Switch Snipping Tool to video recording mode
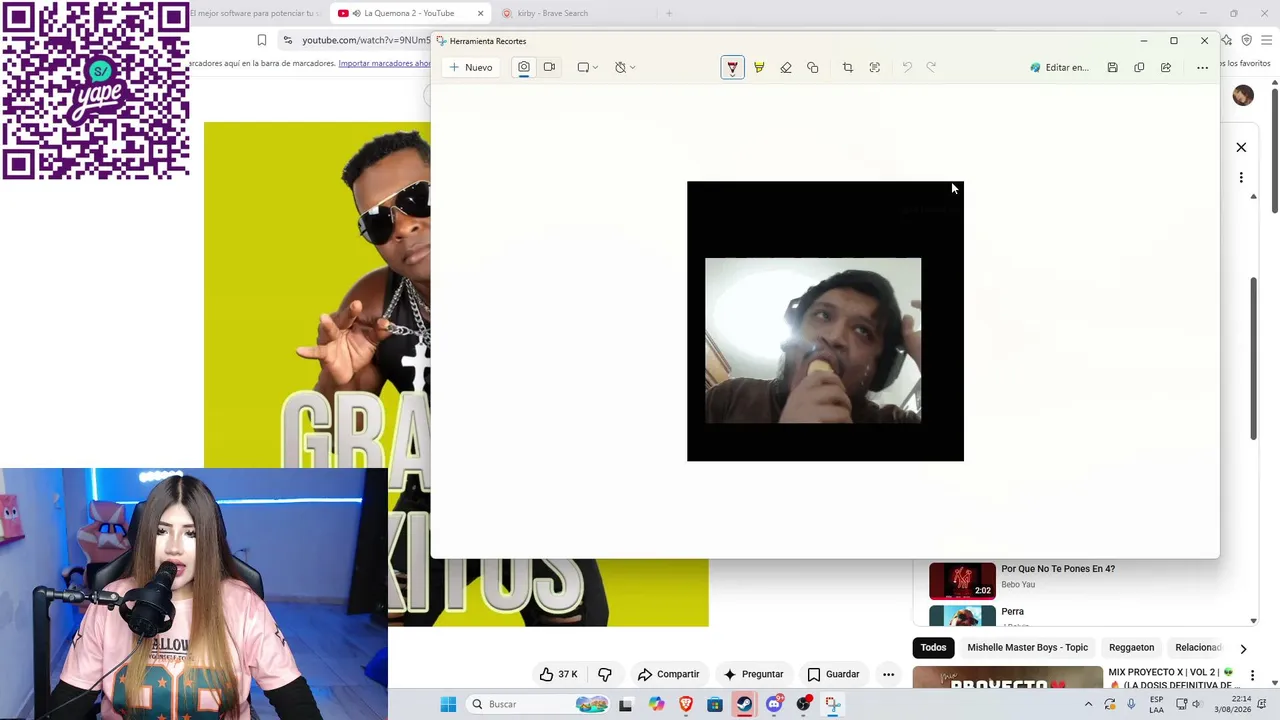 (x=549, y=67)
